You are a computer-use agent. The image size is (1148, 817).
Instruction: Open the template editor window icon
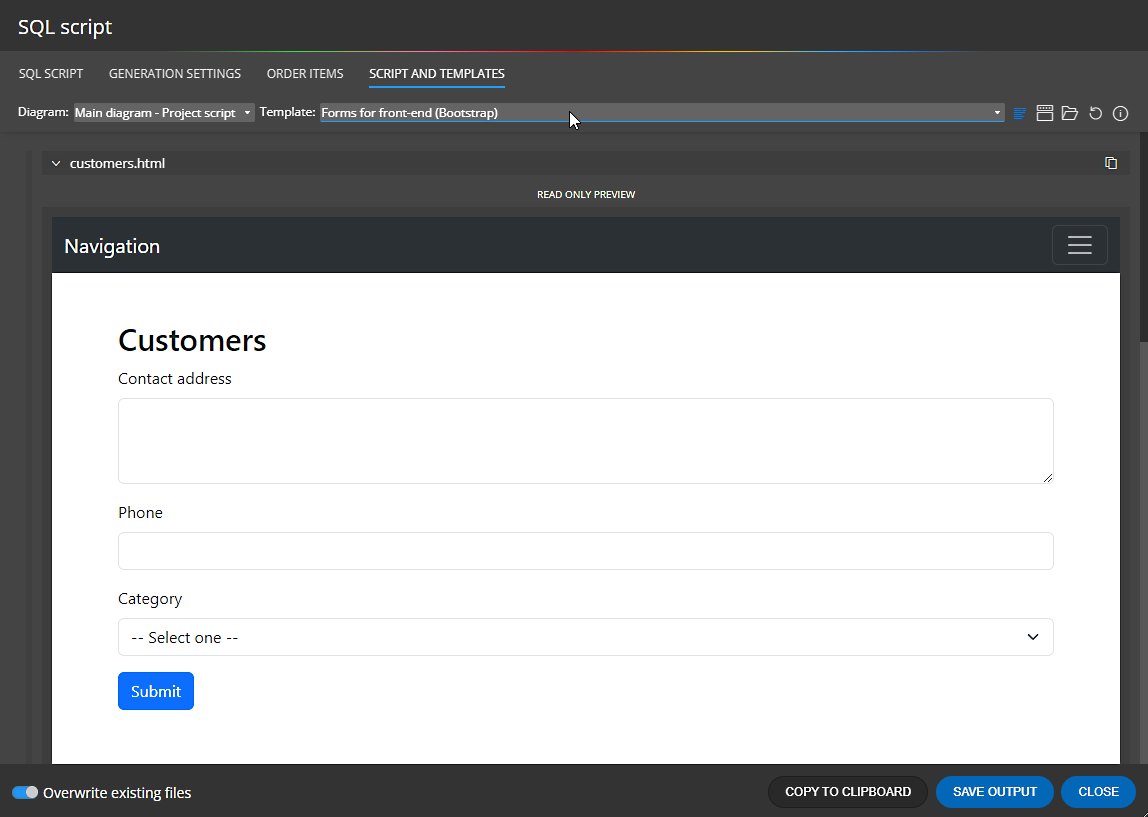pos(1044,113)
